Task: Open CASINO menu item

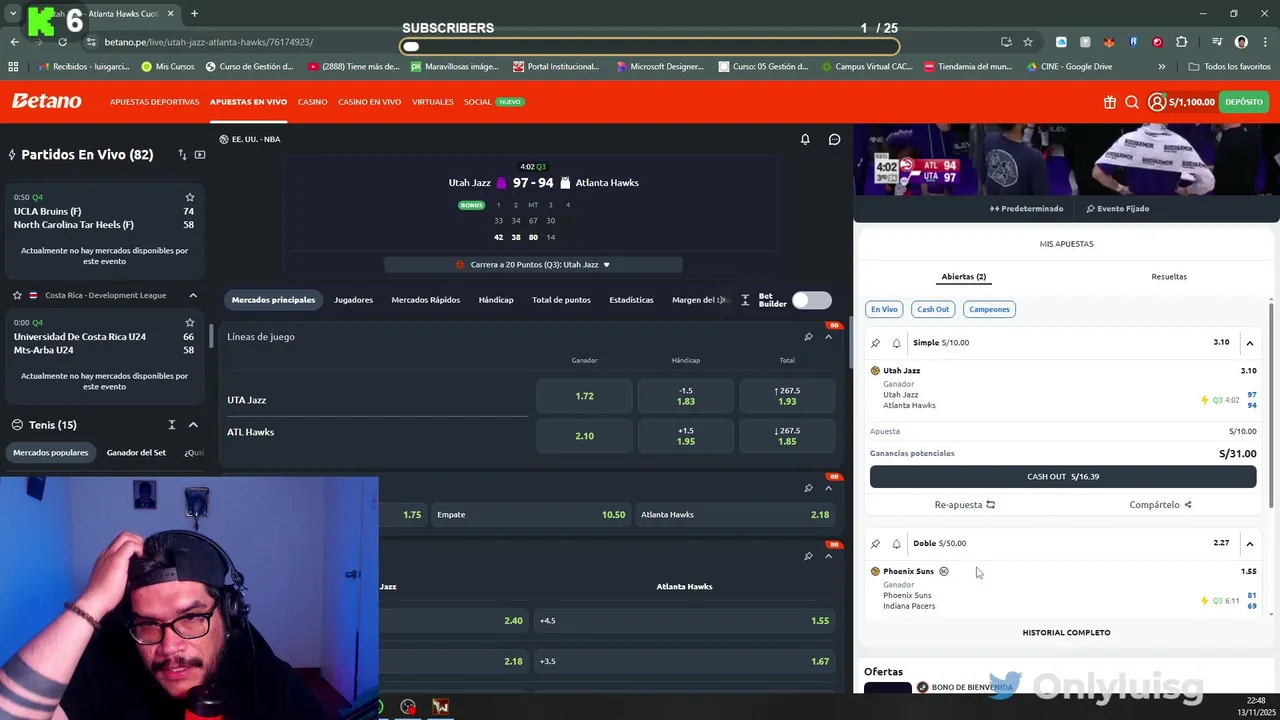Action: [x=312, y=102]
